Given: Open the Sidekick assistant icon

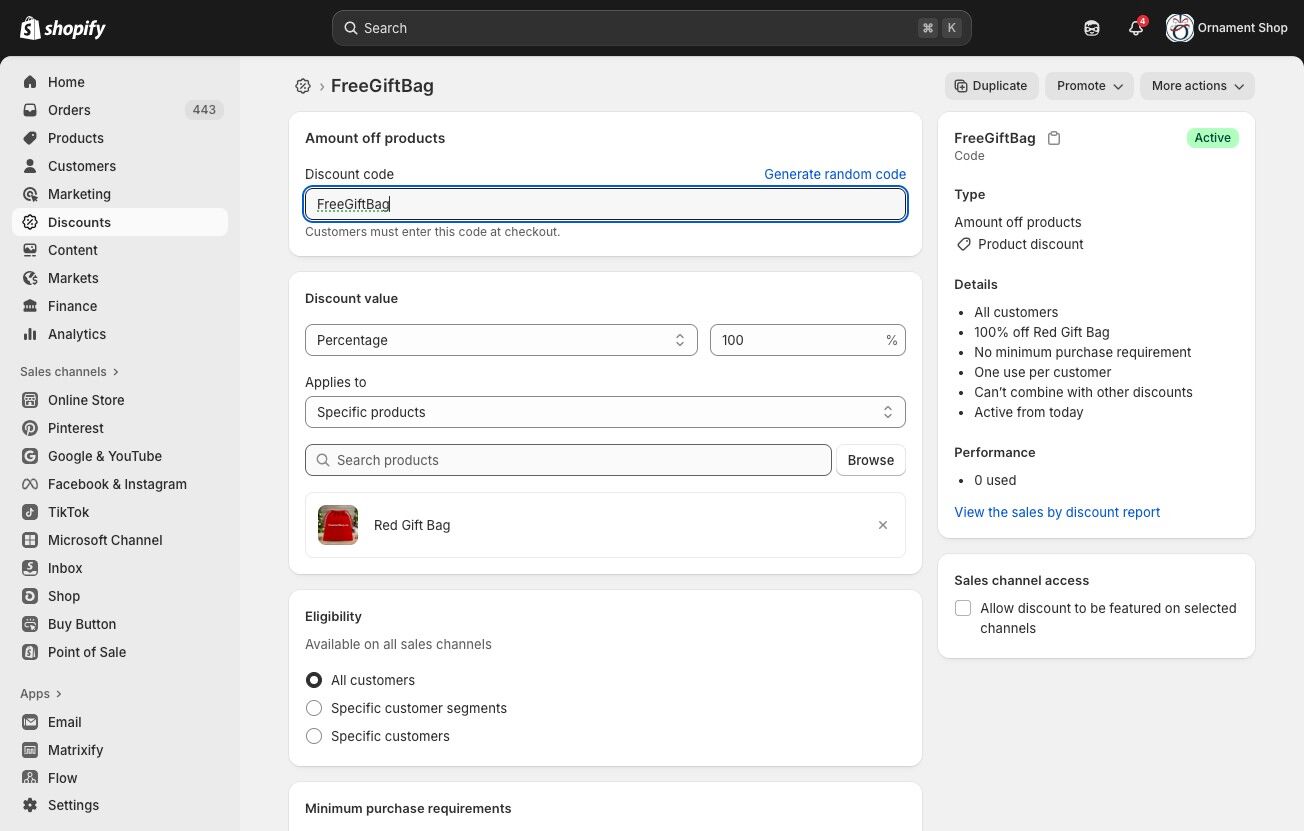Looking at the screenshot, I should [1092, 28].
